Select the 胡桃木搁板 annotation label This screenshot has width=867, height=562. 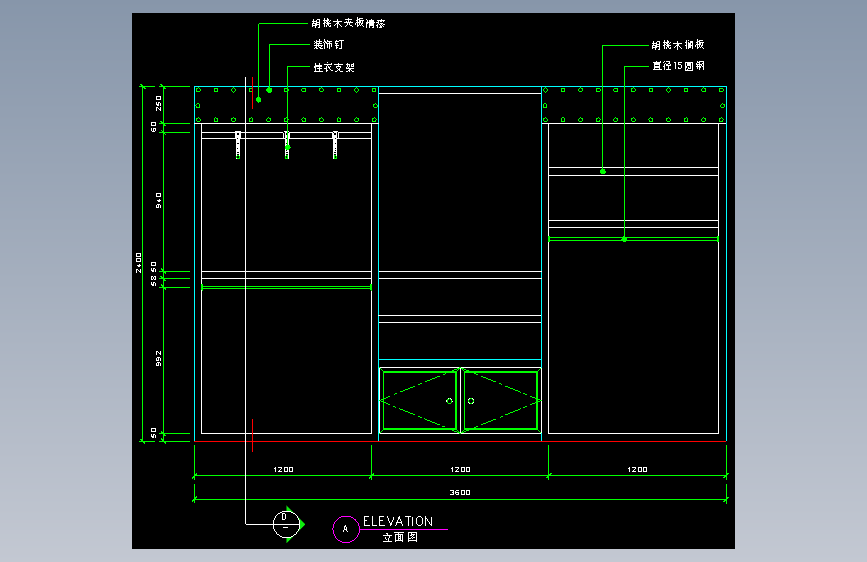click(x=678, y=45)
